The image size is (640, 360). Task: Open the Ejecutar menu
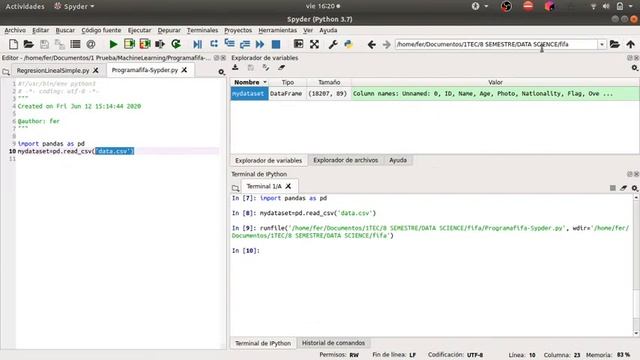(139, 30)
